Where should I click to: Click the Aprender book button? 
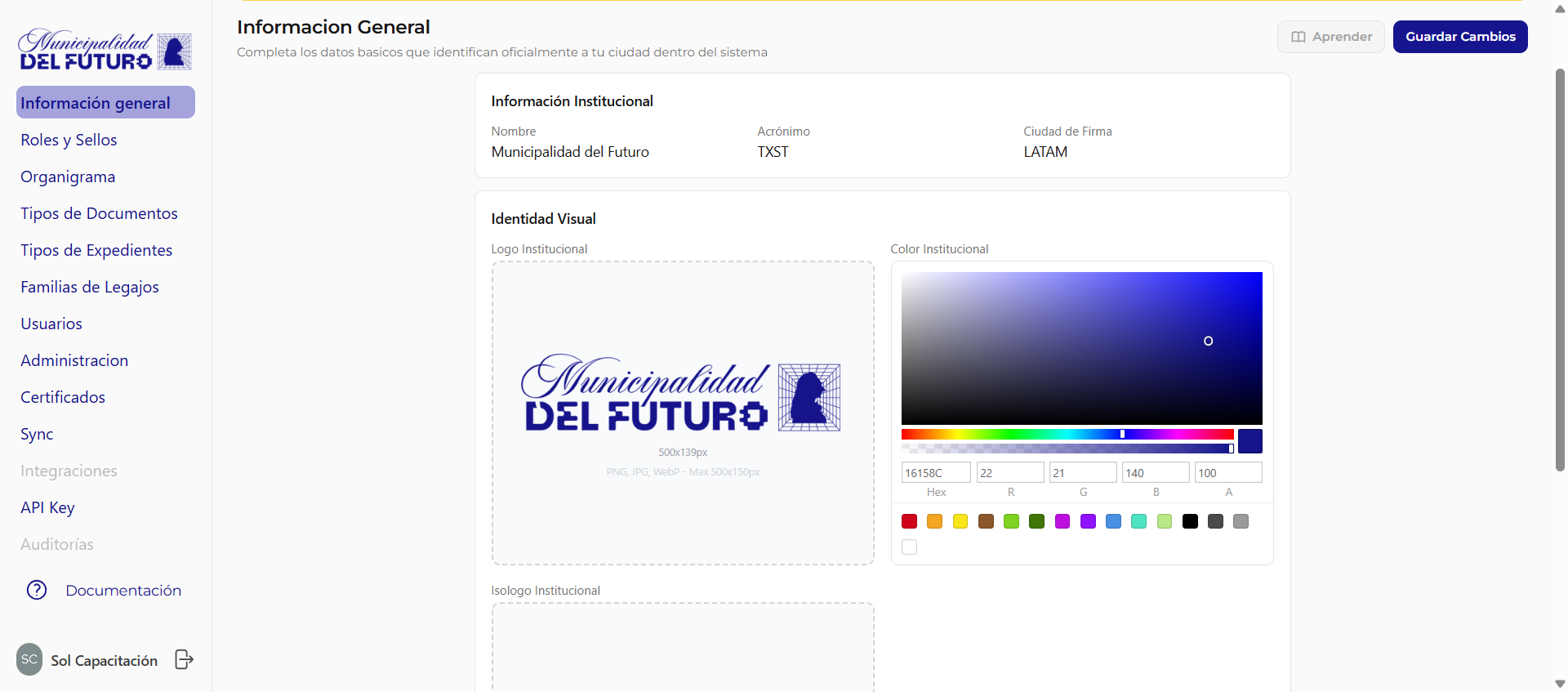click(1330, 37)
